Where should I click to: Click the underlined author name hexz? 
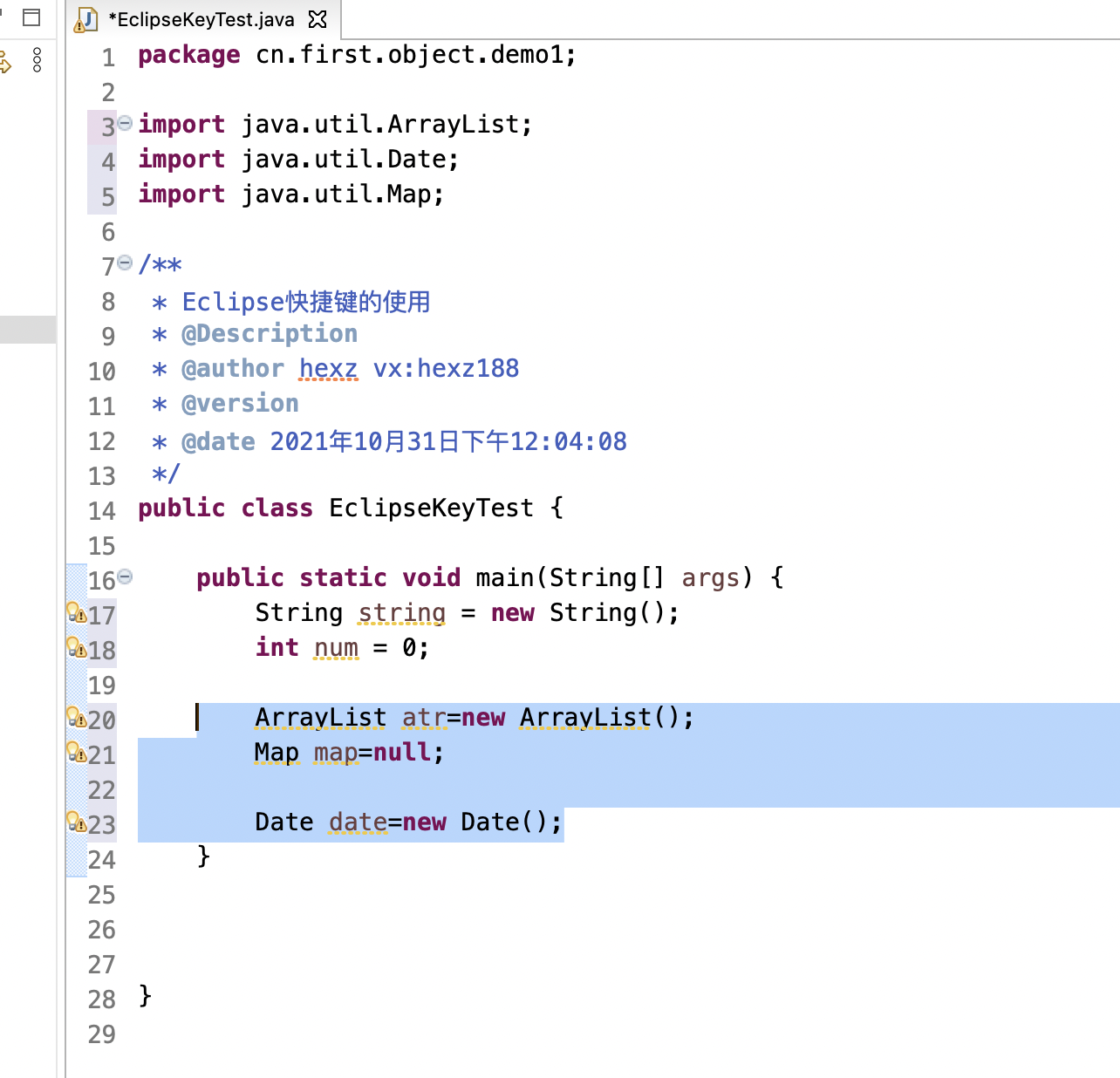pos(328,369)
